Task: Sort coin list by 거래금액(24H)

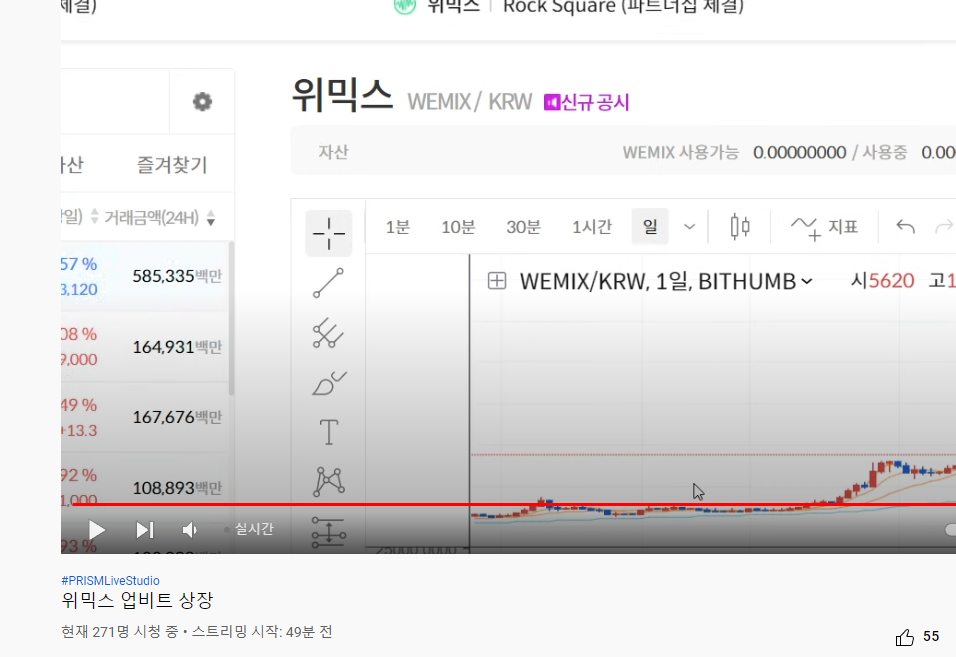Action: (x=160, y=217)
